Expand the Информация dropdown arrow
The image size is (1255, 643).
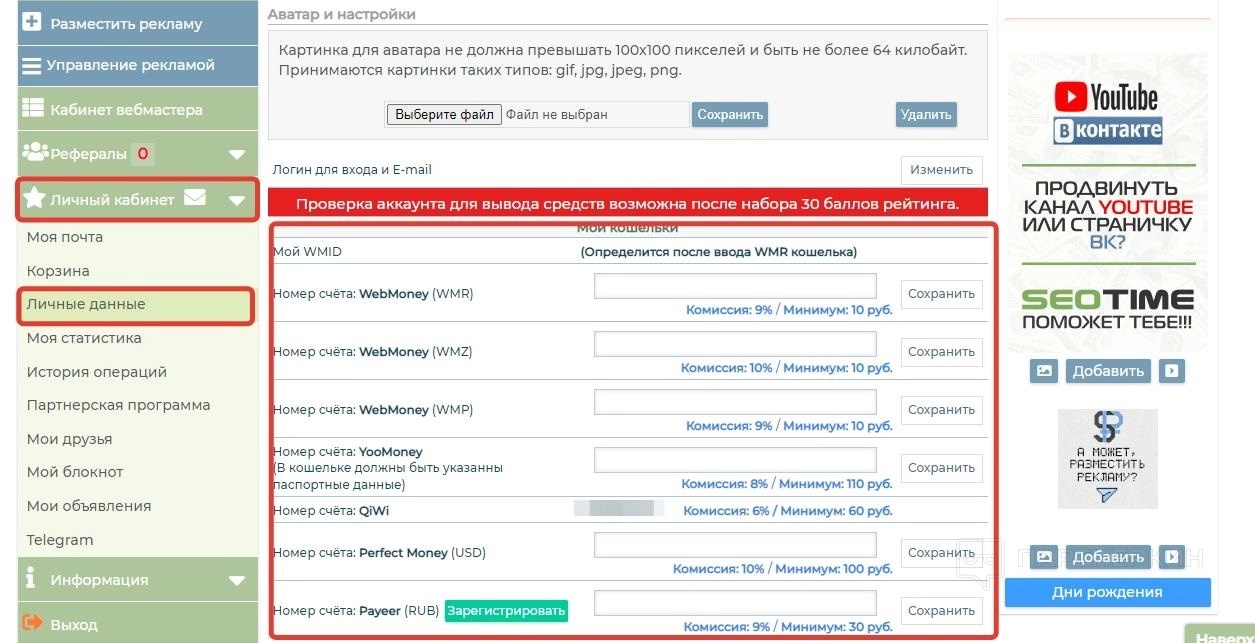click(237, 580)
